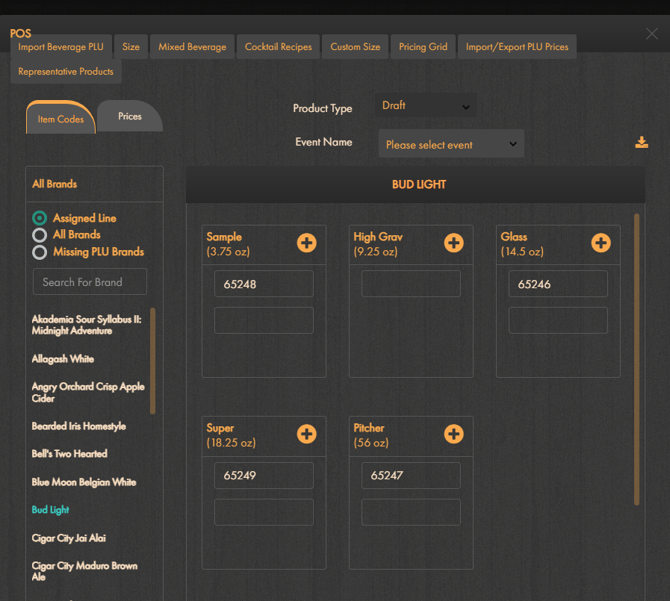The image size is (670, 601).
Task: Switch to the Prices tab
Action: [x=130, y=116]
